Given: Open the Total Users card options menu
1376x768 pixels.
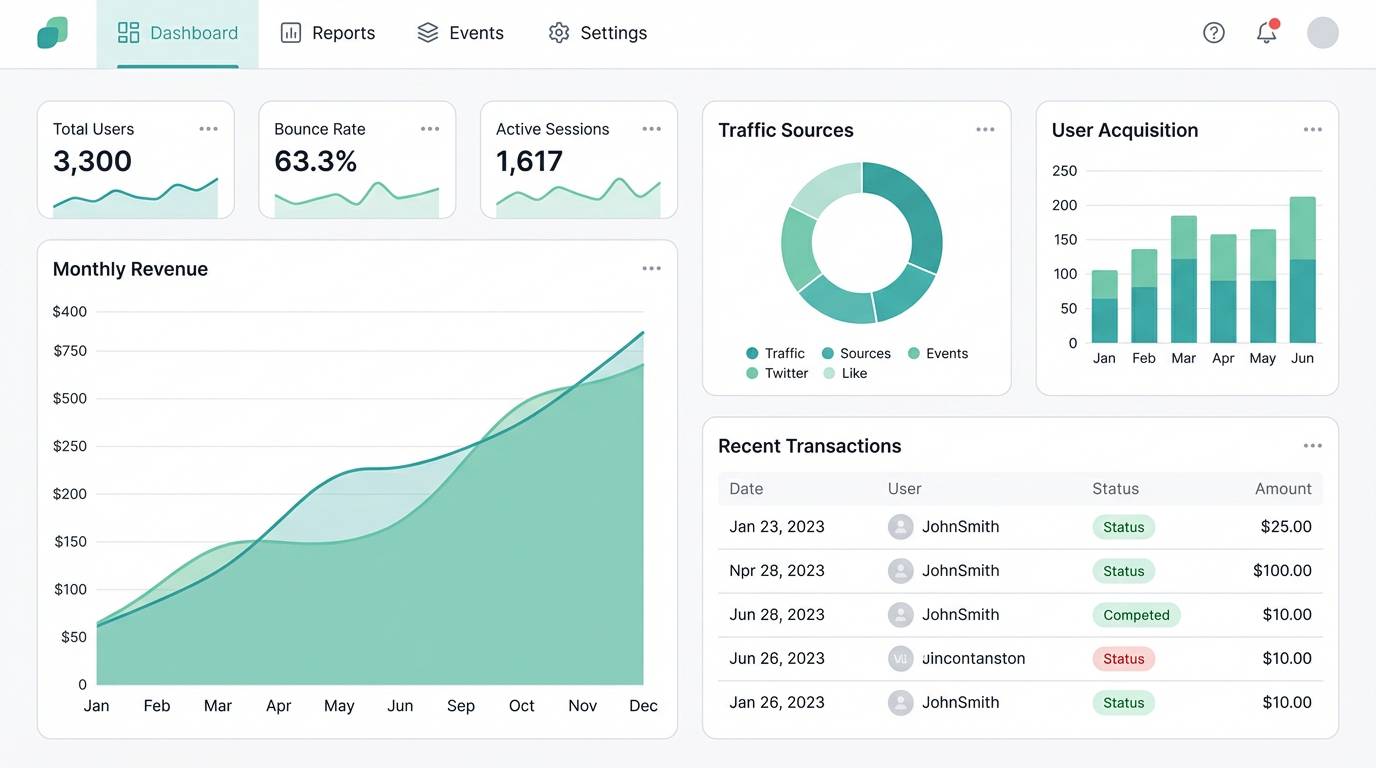Looking at the screenshot, I should 208,128.
